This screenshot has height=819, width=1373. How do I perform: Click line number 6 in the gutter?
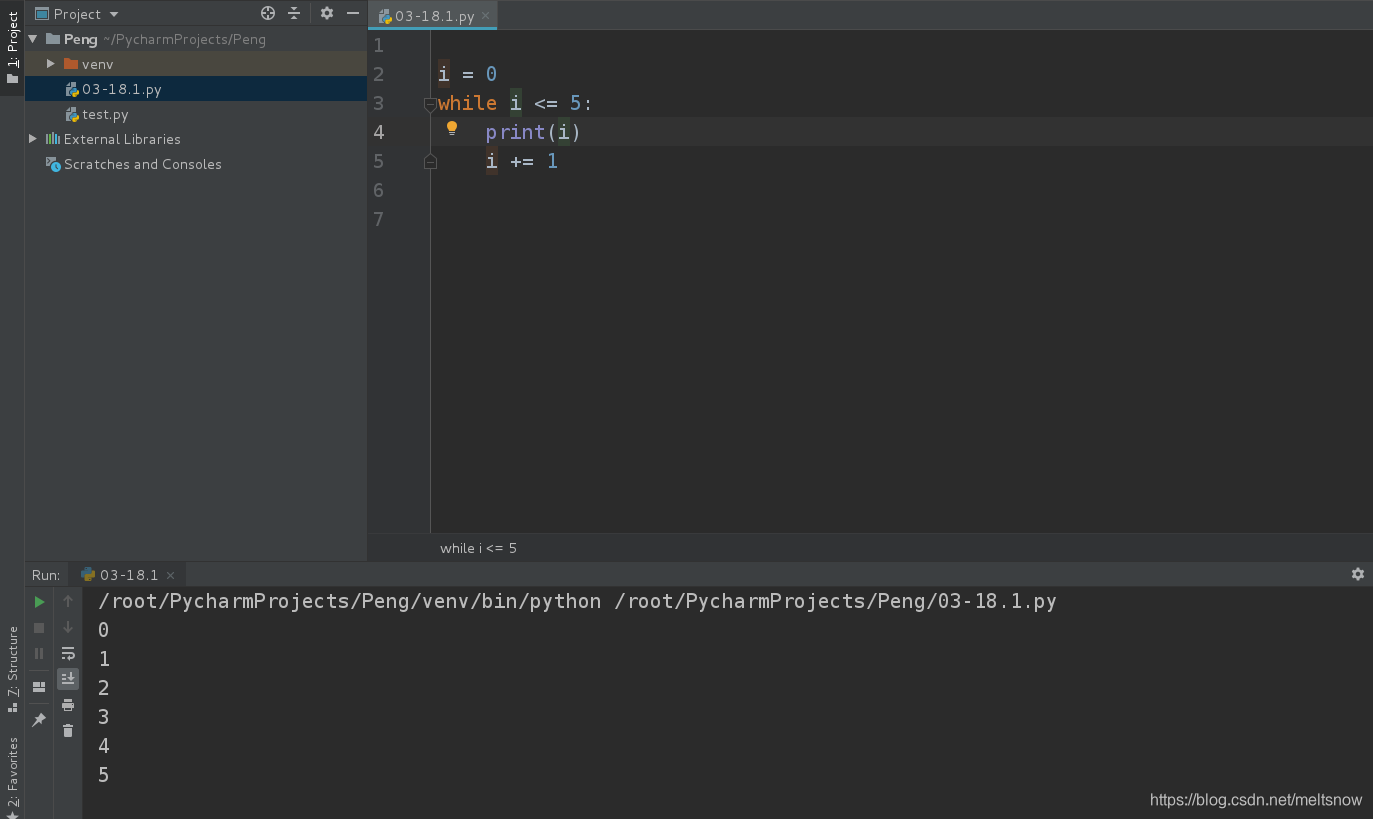(x=378, y=190)
